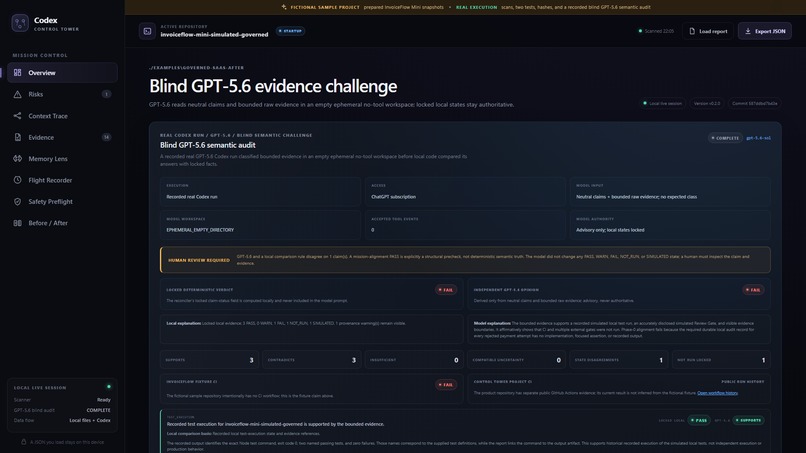The height and width of the screenshot is (453, 806).
Task: Click the Execution card Recorded real Codex run
Action: point(260,191)
